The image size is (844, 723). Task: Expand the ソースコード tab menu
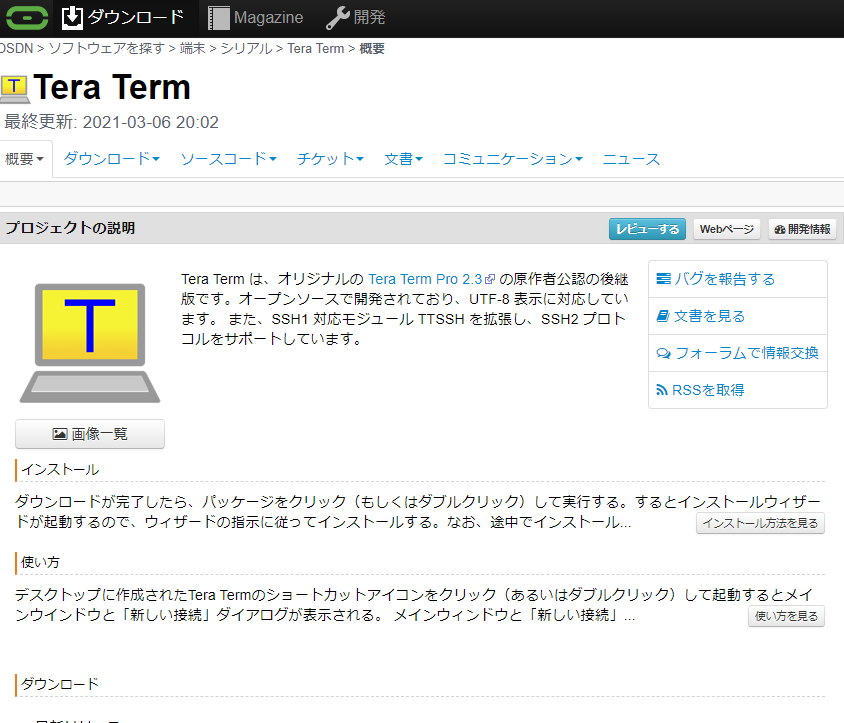(228, 159)
